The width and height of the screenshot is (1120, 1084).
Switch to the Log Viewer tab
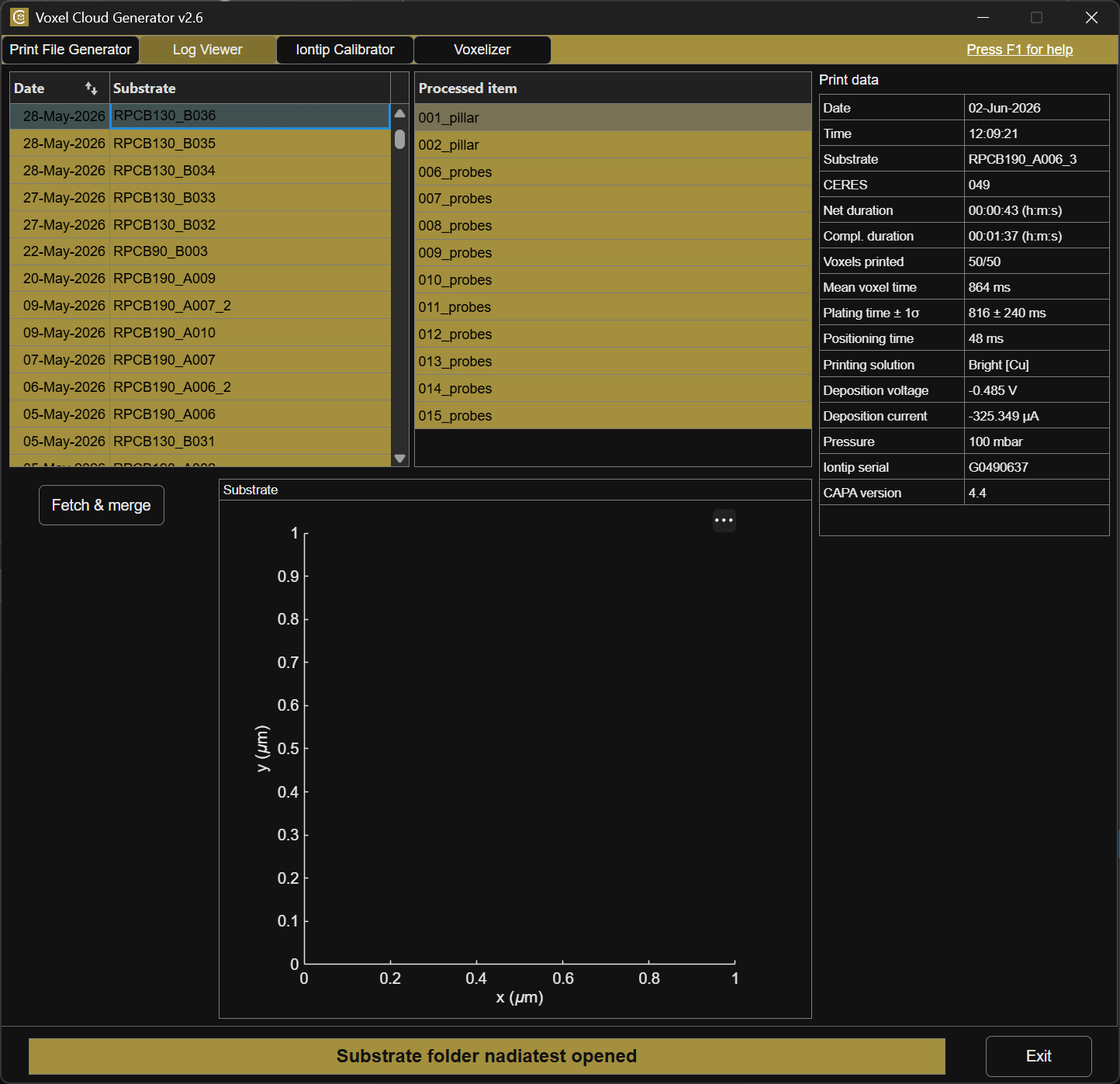coord(208,50)
